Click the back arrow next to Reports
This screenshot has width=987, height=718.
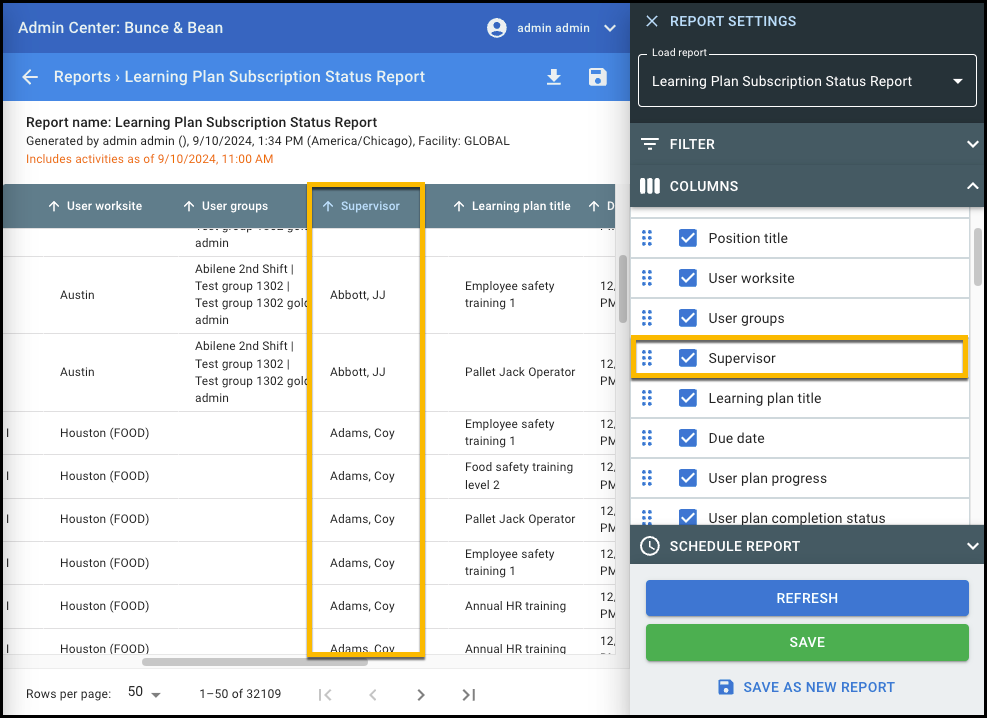[x=30, y=77]
